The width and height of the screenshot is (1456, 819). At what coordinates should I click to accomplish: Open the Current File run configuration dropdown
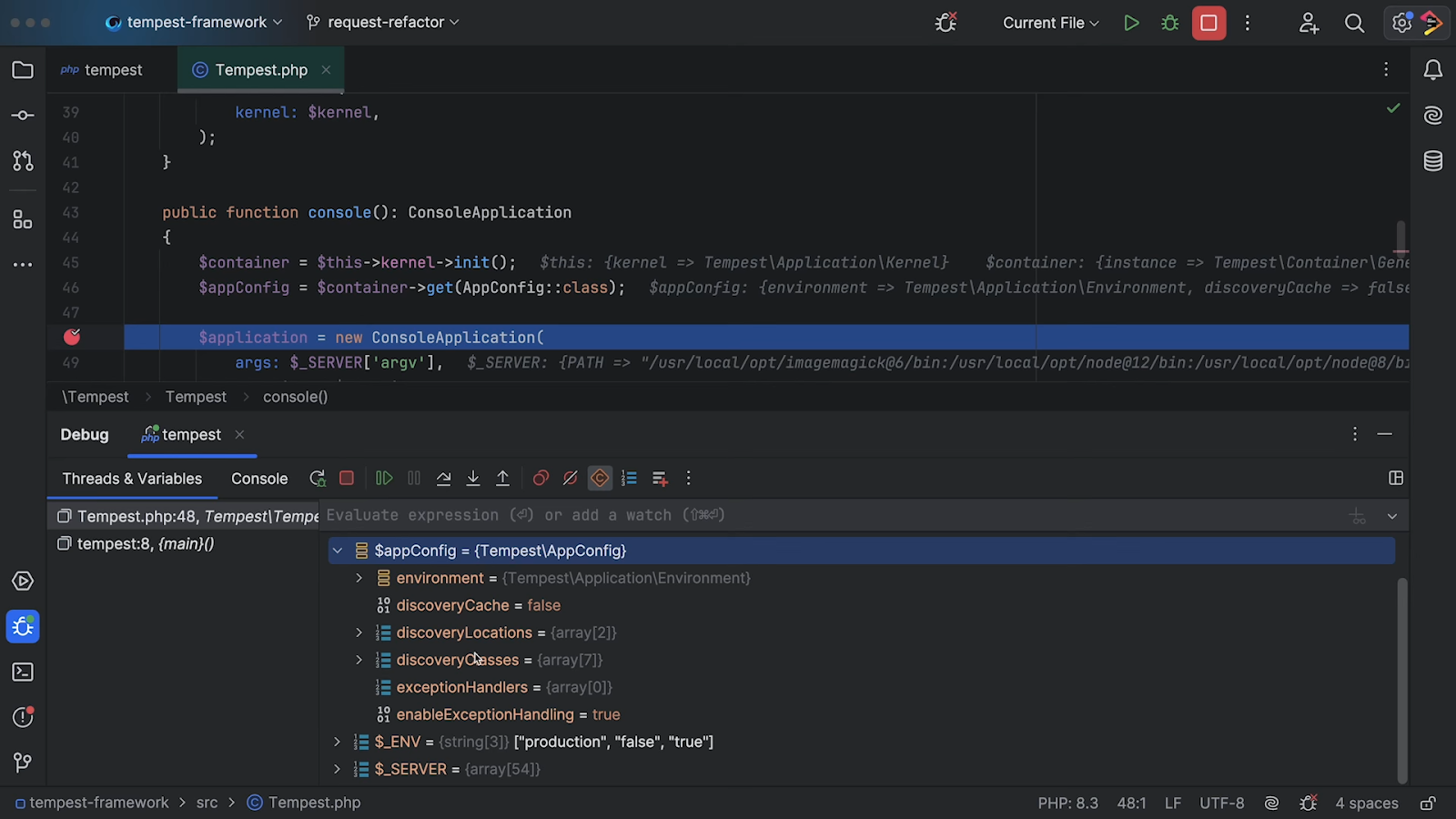[x=1051, y=23]
